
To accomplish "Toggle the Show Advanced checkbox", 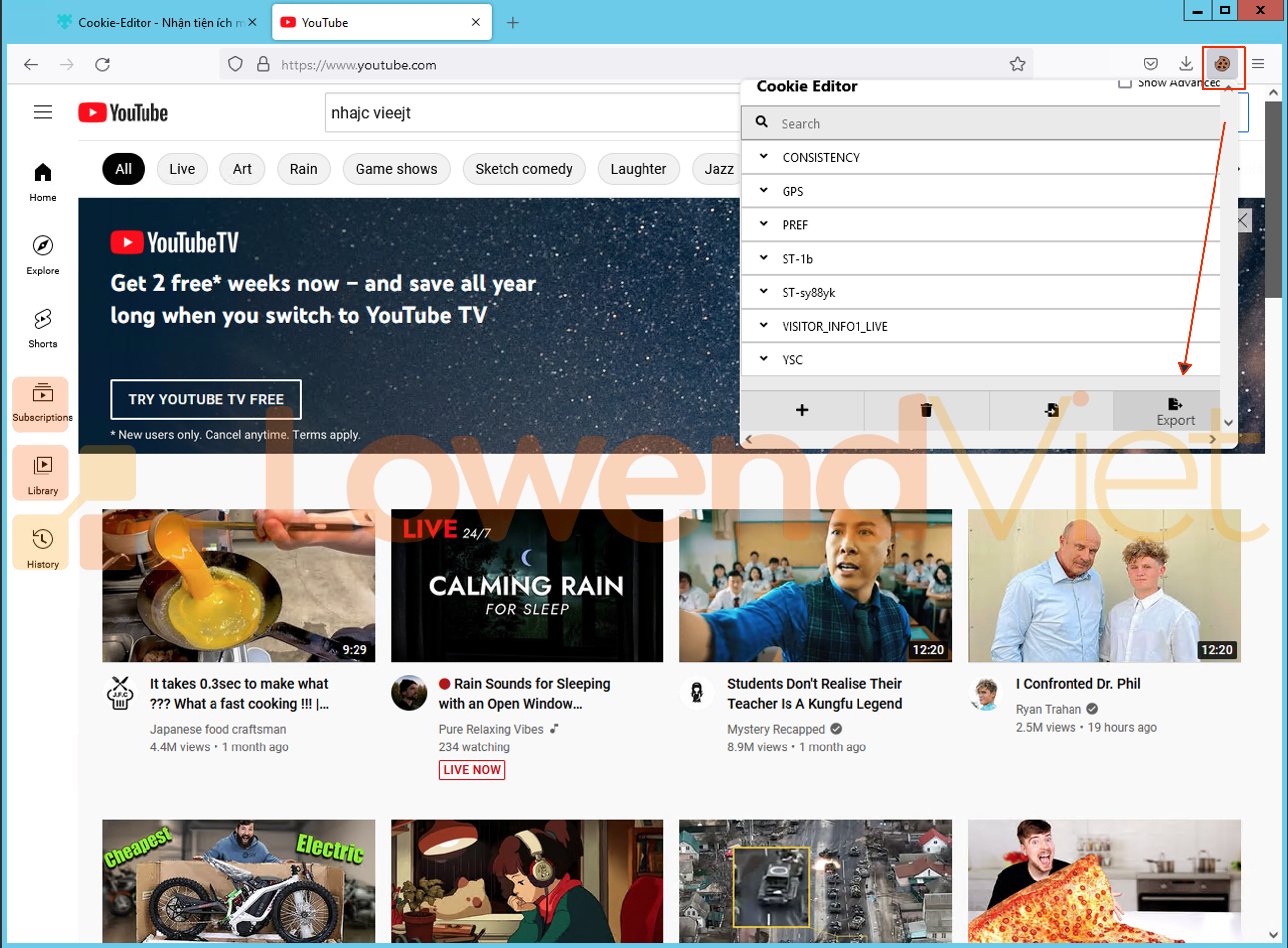I will coord(1125,83).
